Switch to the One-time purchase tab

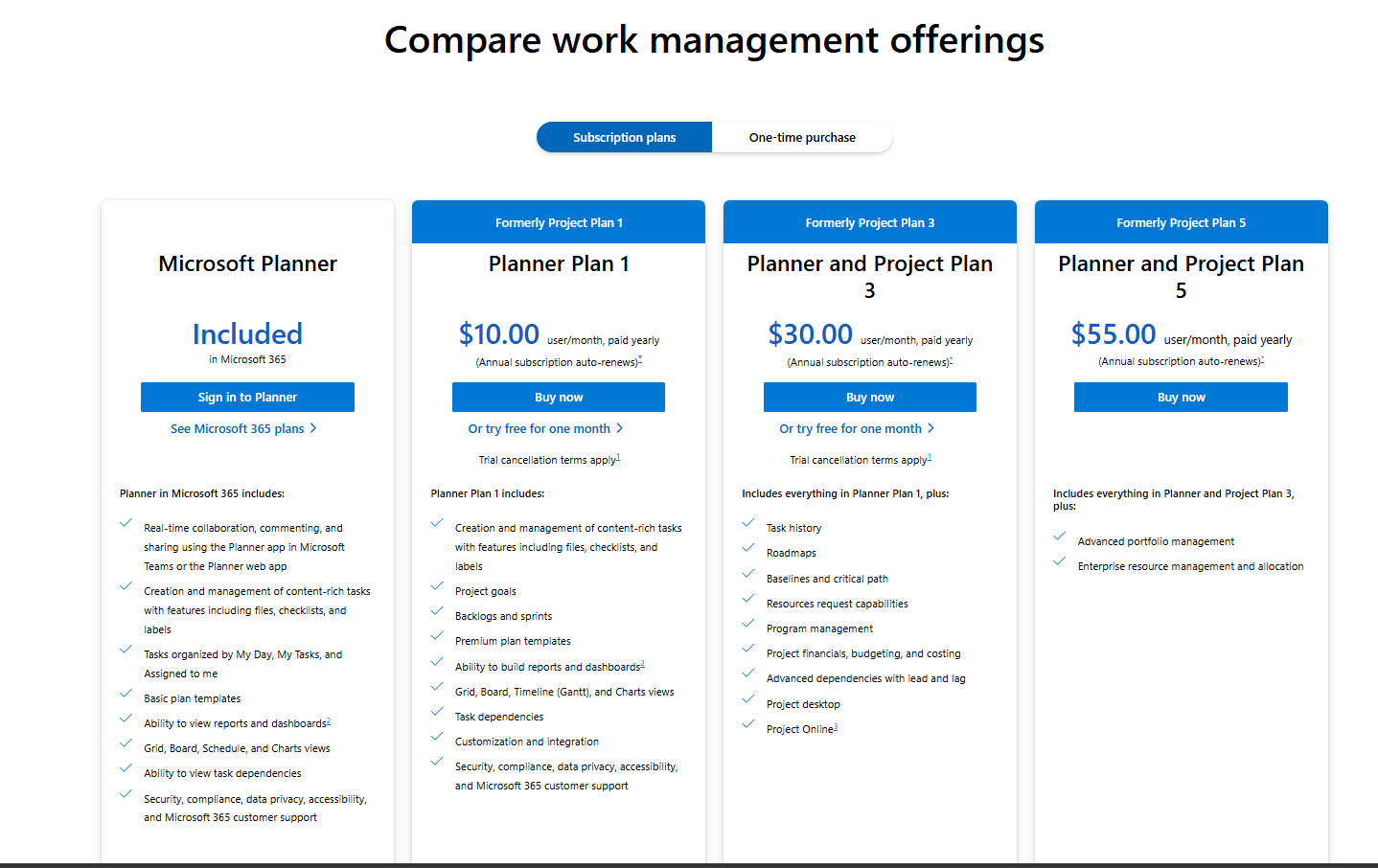(802, 137)
